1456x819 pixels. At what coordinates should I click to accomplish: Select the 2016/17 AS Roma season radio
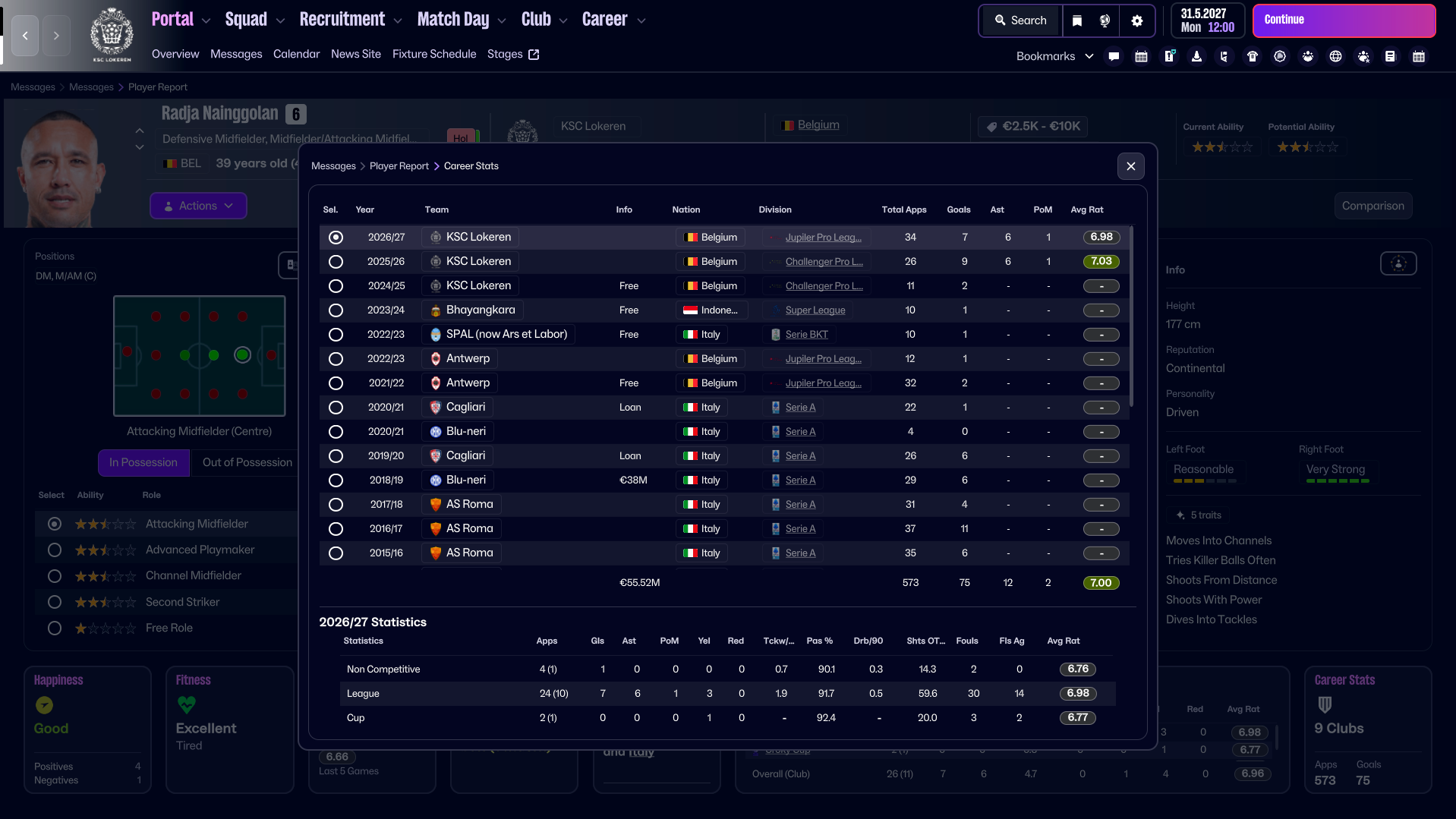(336, 529)
